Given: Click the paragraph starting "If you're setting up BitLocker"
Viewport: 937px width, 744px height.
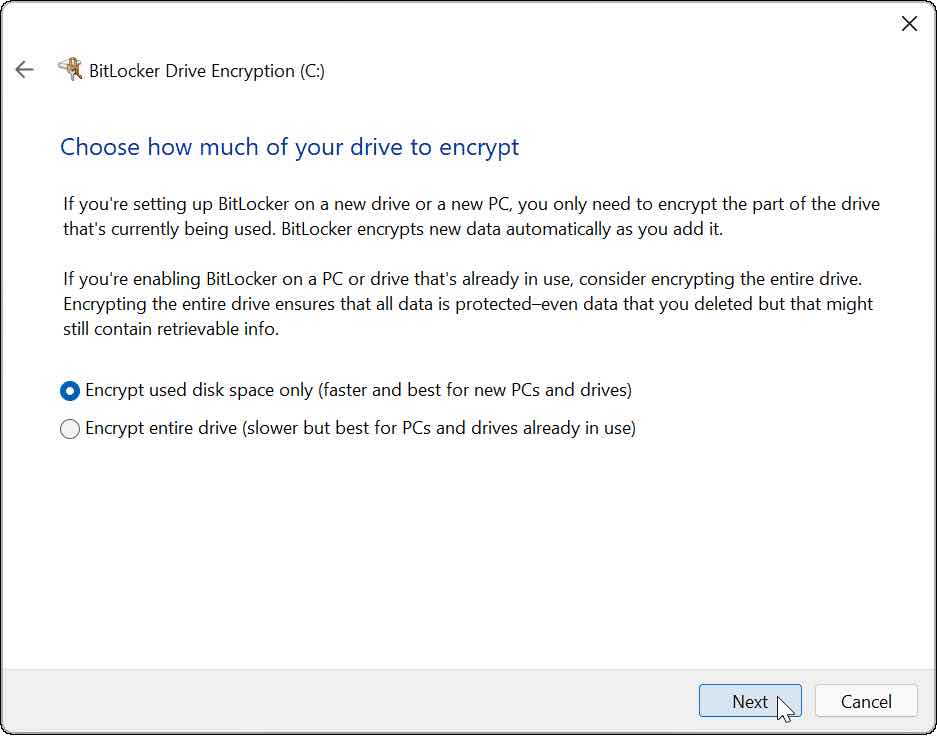Looking at the screenshot, I should click(470, 204).
